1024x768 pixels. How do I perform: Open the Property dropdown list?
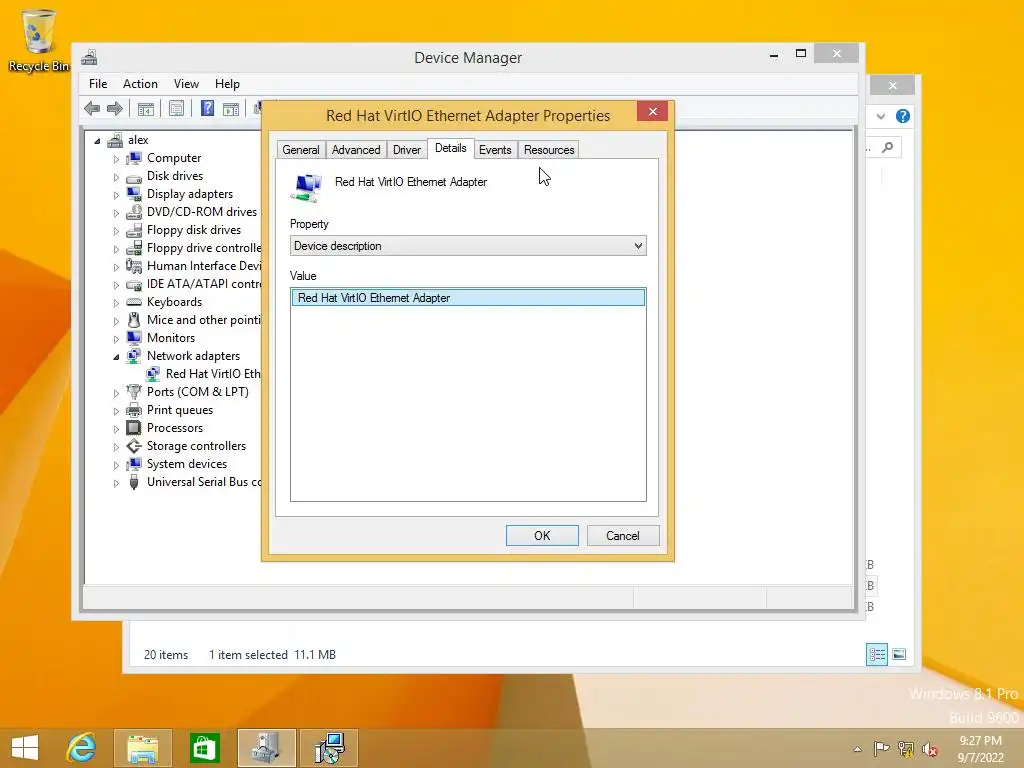(x=468, y=246)
